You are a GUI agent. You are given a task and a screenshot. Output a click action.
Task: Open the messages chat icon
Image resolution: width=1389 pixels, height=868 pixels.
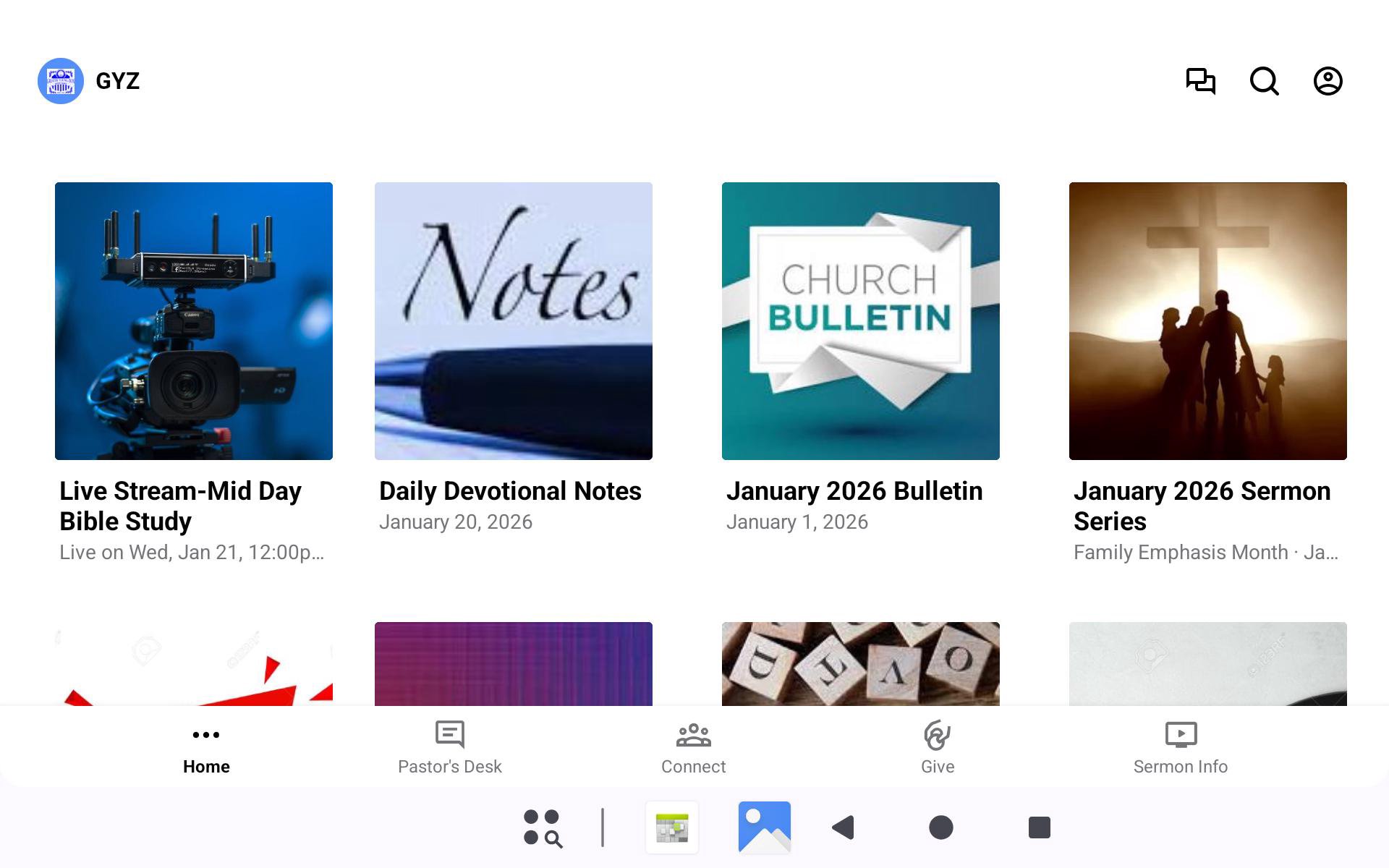(1200, 81)
